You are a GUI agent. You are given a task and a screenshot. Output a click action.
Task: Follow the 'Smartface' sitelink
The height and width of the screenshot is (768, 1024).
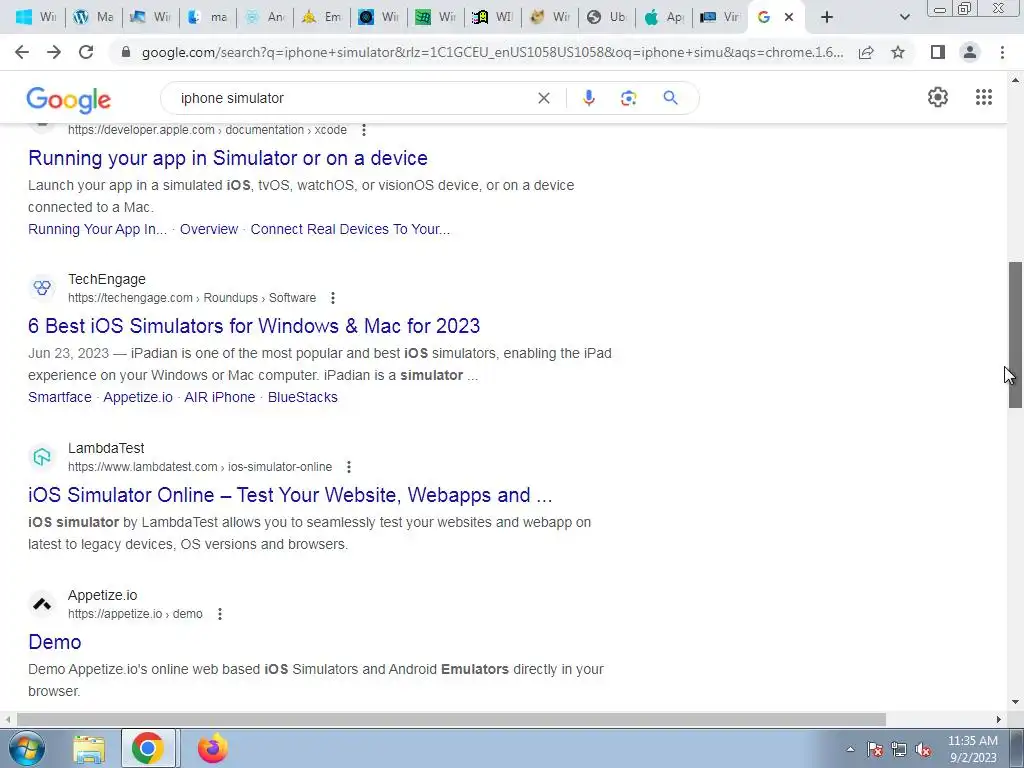click(59, 397)
